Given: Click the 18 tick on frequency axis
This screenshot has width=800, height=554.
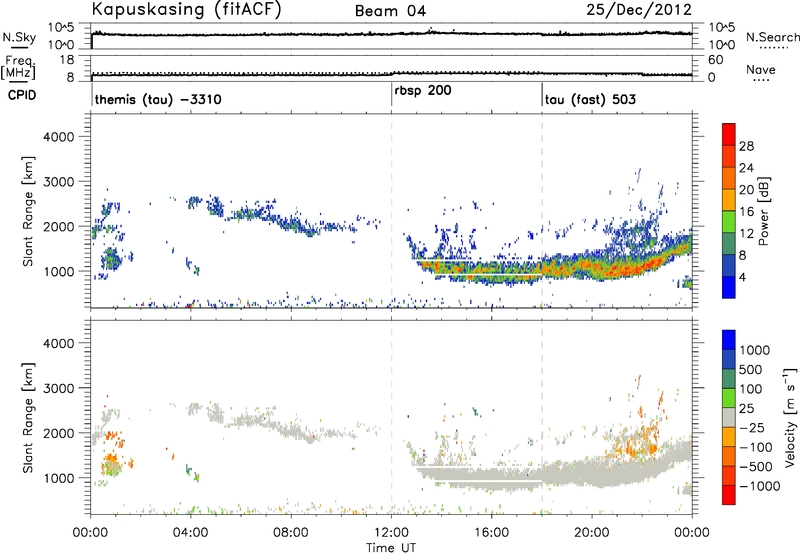Looking at the screenshot, I should 67,60.
